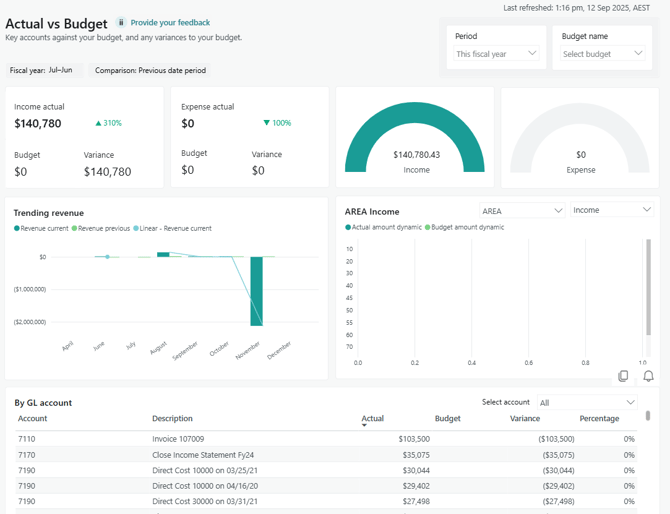
Task: Click the green up-arrow income indicator
Action: [99, 124]
